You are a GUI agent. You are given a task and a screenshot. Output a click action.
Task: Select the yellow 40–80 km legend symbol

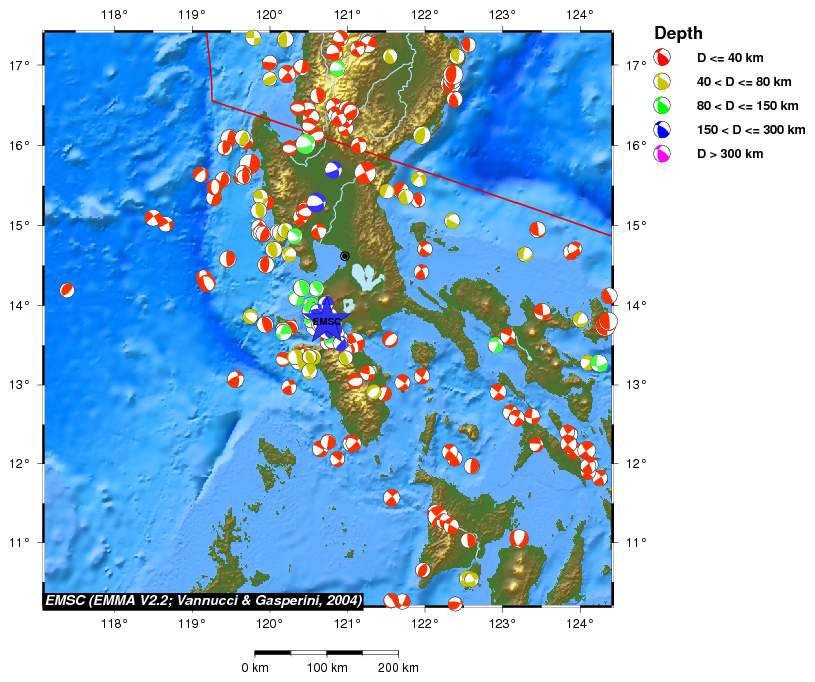(661, 81)
